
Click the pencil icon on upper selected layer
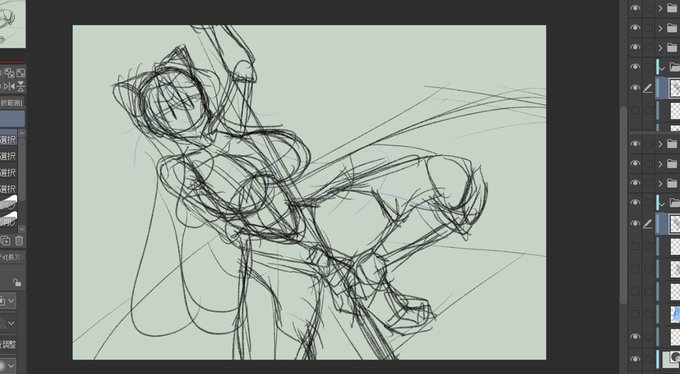coord(647,88)
